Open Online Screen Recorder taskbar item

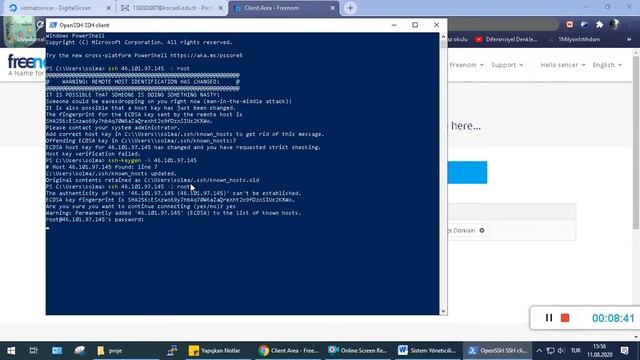358,351
